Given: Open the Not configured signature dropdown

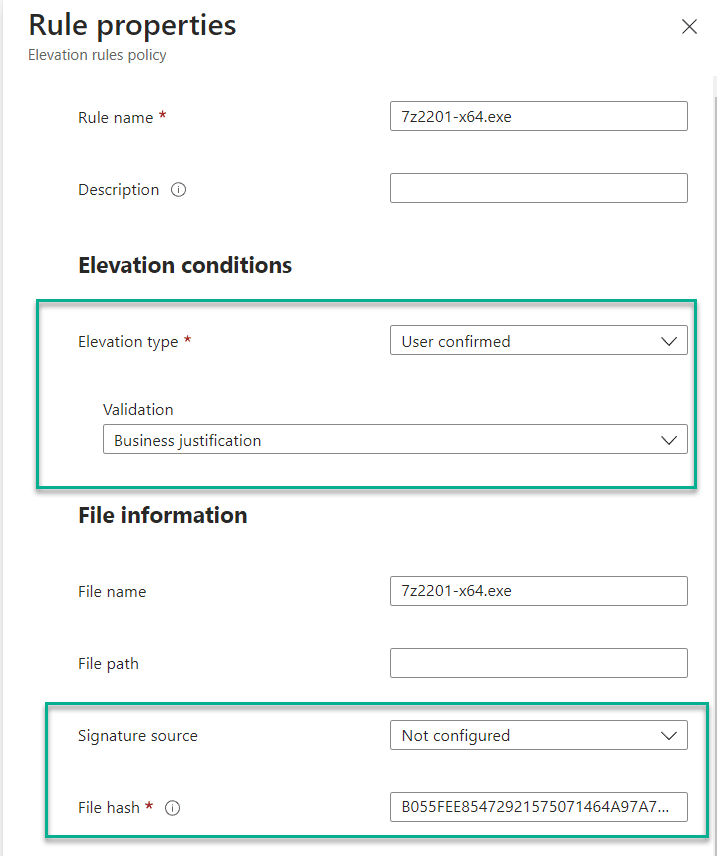Looking at the screenshot, I should [x=538, y=735].
